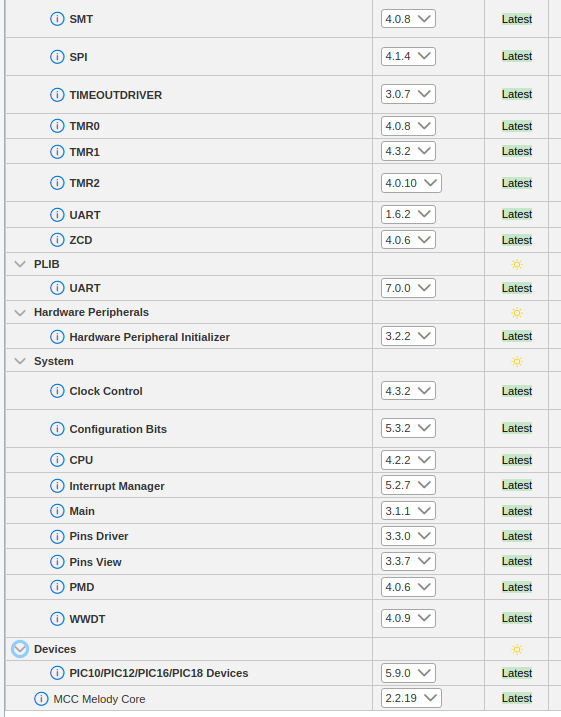Screen dimensions: 561x717
Task: Click the info icon beside TIMEOUTDRIVER
Action: pyautogui.click(x=57, y=95)
